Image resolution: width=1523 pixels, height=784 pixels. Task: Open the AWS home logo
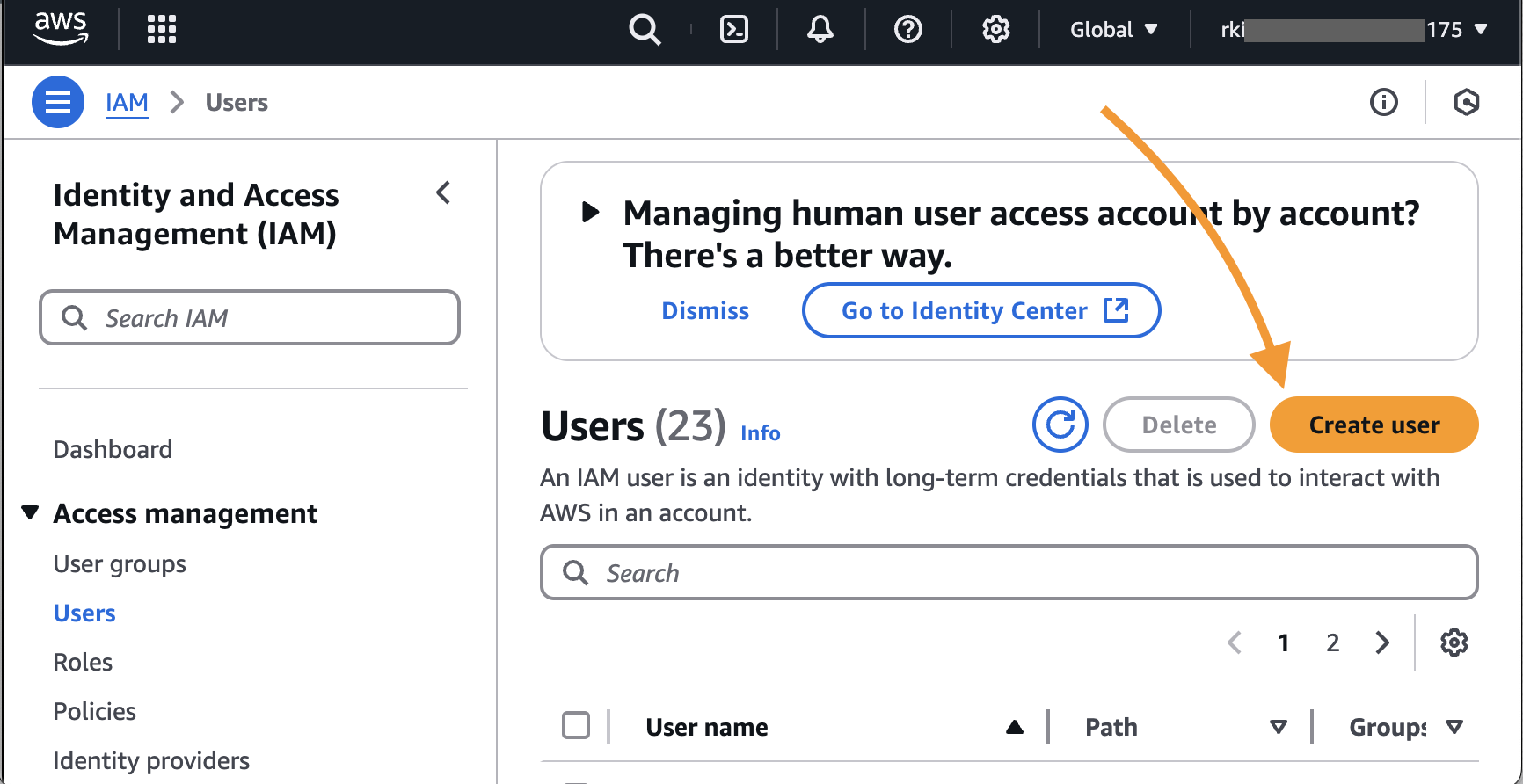click(x=61, y=29)
